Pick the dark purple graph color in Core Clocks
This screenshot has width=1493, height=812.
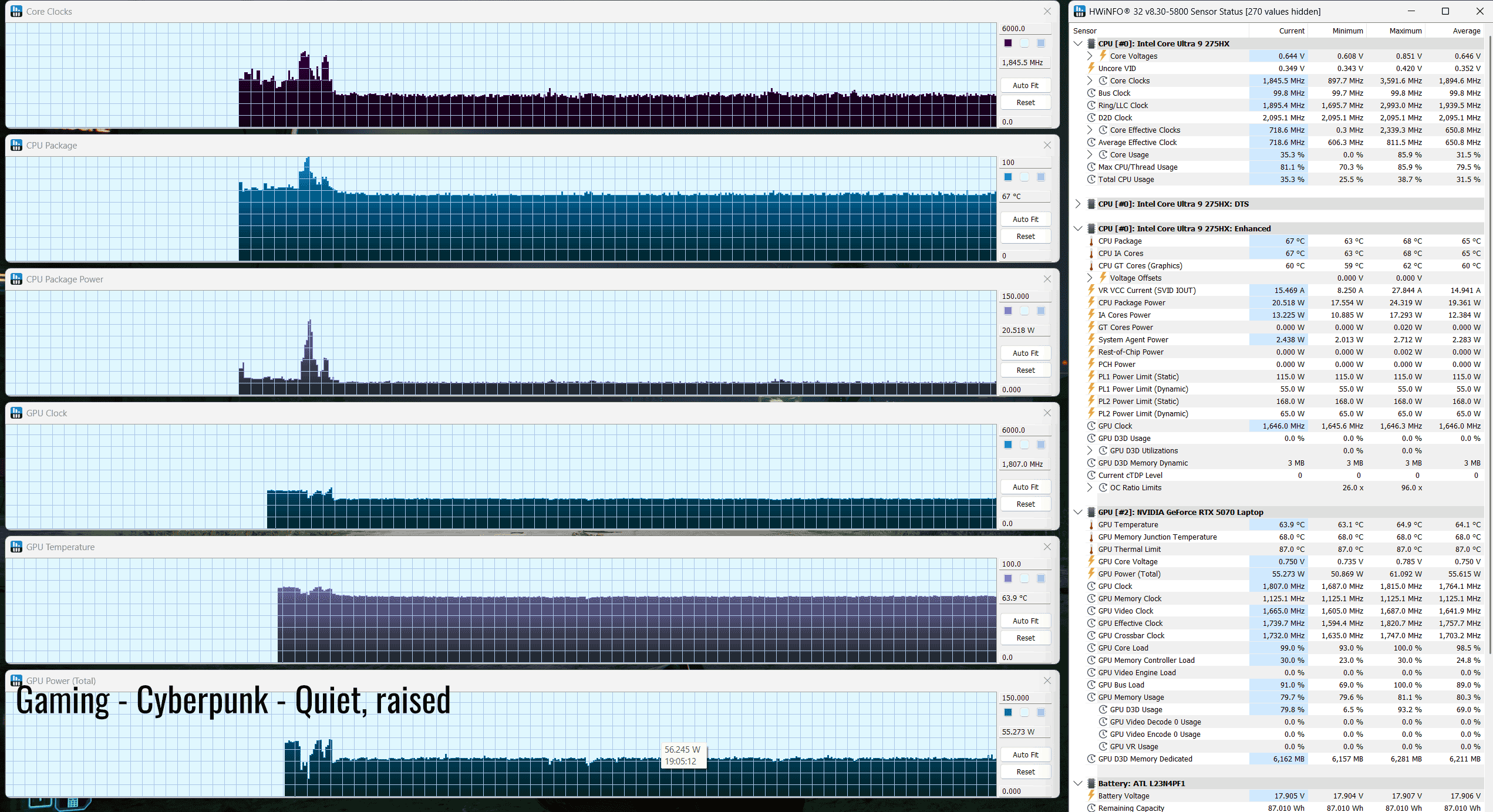1008,43
